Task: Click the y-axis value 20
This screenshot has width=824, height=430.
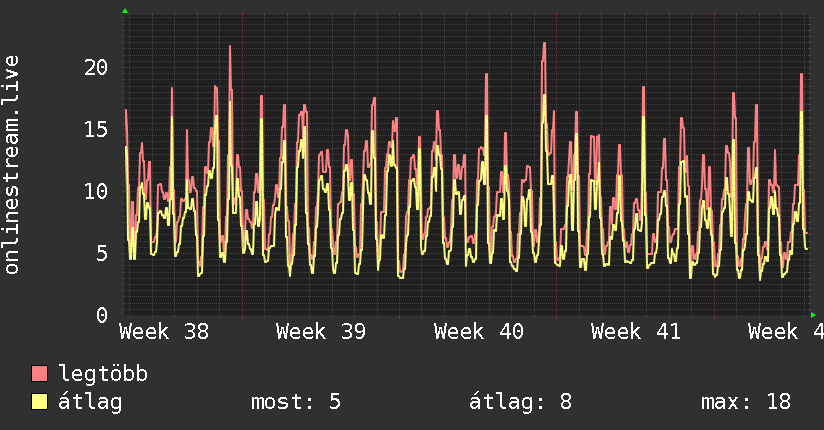Action: [x=96, y=67]
